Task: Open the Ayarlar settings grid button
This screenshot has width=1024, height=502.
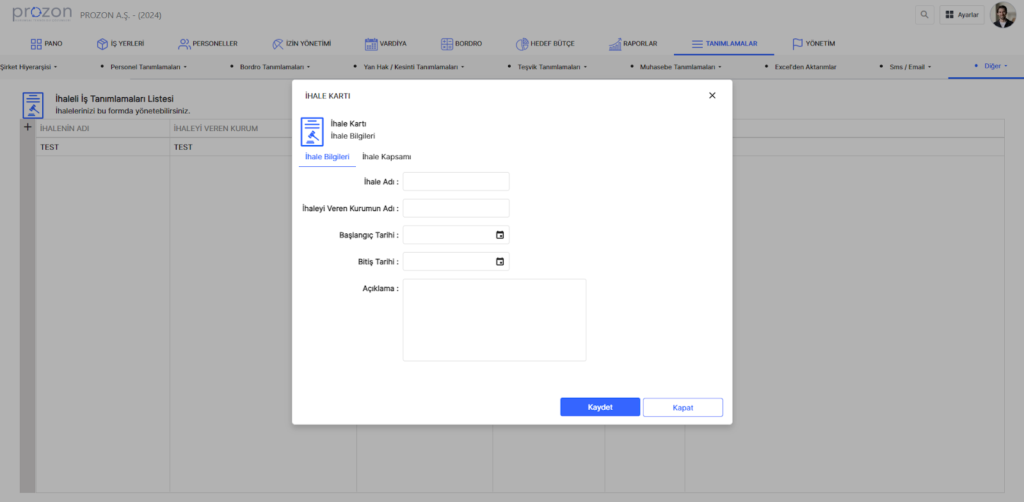Action: [961, 15]
